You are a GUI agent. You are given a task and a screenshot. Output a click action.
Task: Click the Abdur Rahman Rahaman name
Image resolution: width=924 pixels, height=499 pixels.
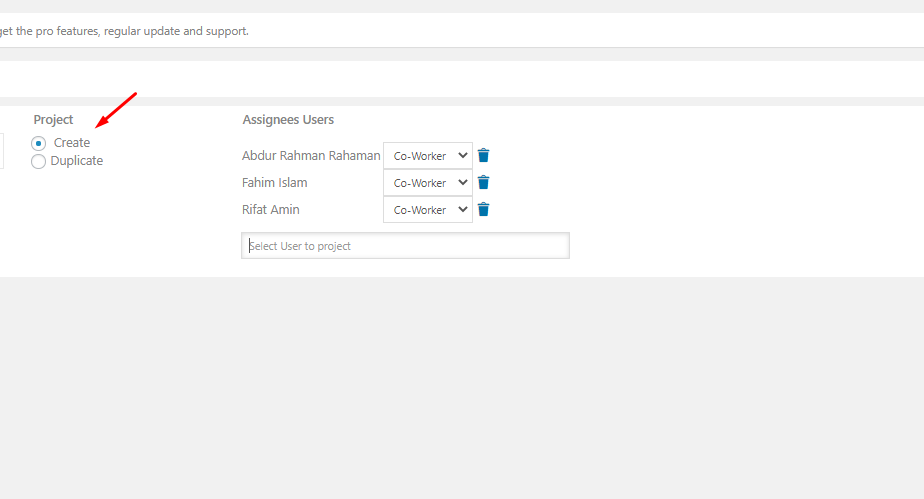coord(311,156)
